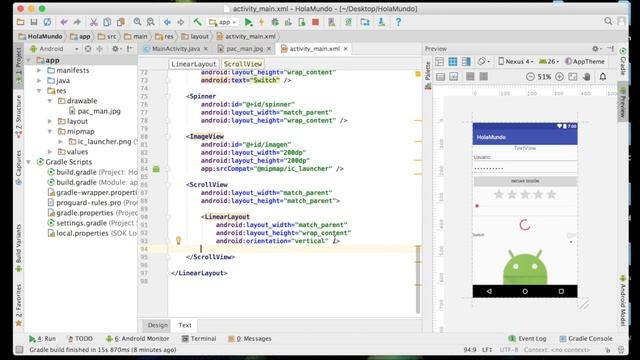Toggle the Design plus Blueprint view icon
This screenshot has height=360, width=640.
466,62
